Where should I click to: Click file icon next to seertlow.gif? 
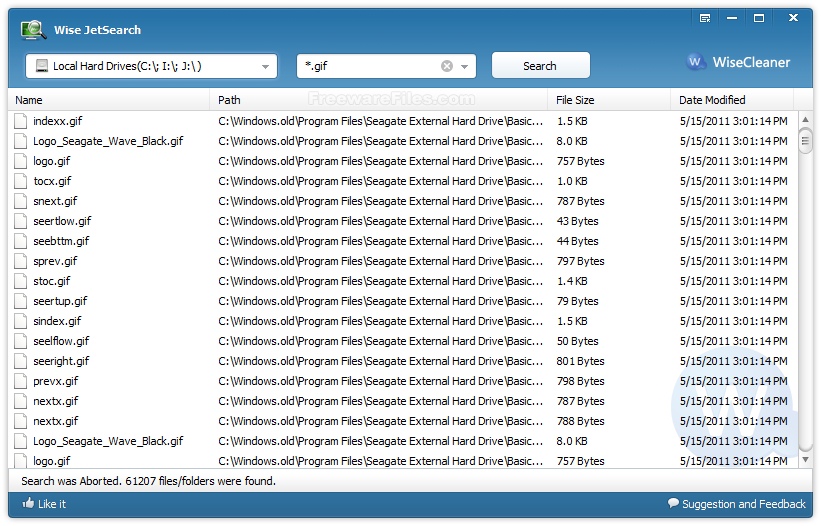tap(20, 221)
